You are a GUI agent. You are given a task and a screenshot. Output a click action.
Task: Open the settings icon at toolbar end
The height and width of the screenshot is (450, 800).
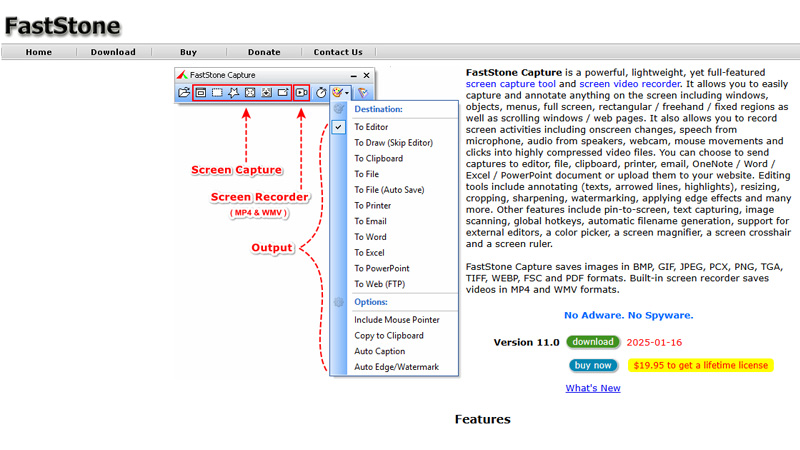(x=363, y=92)
